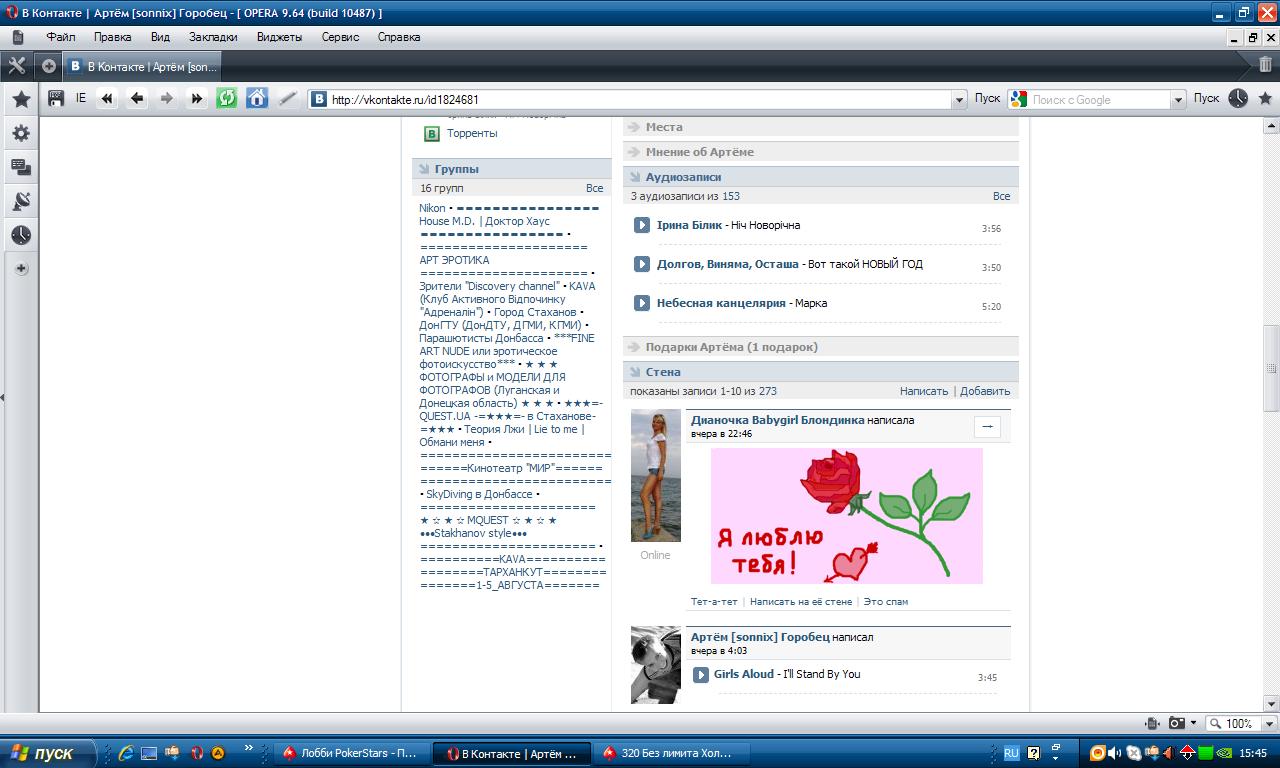Click the Fast Forward double-right arrow
Screen dimensions: 1280x768
(197, 98)
